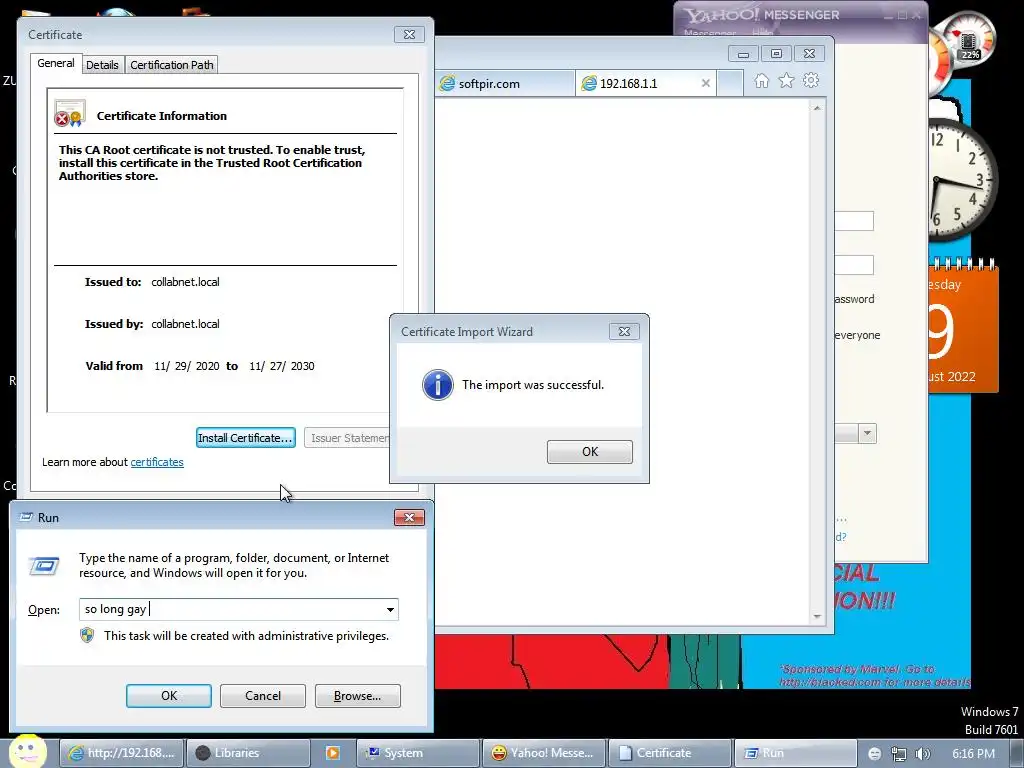Click the blue information icon in import dialog
The width and height of the screenshot is (1024, 768).
coord(438,385)
